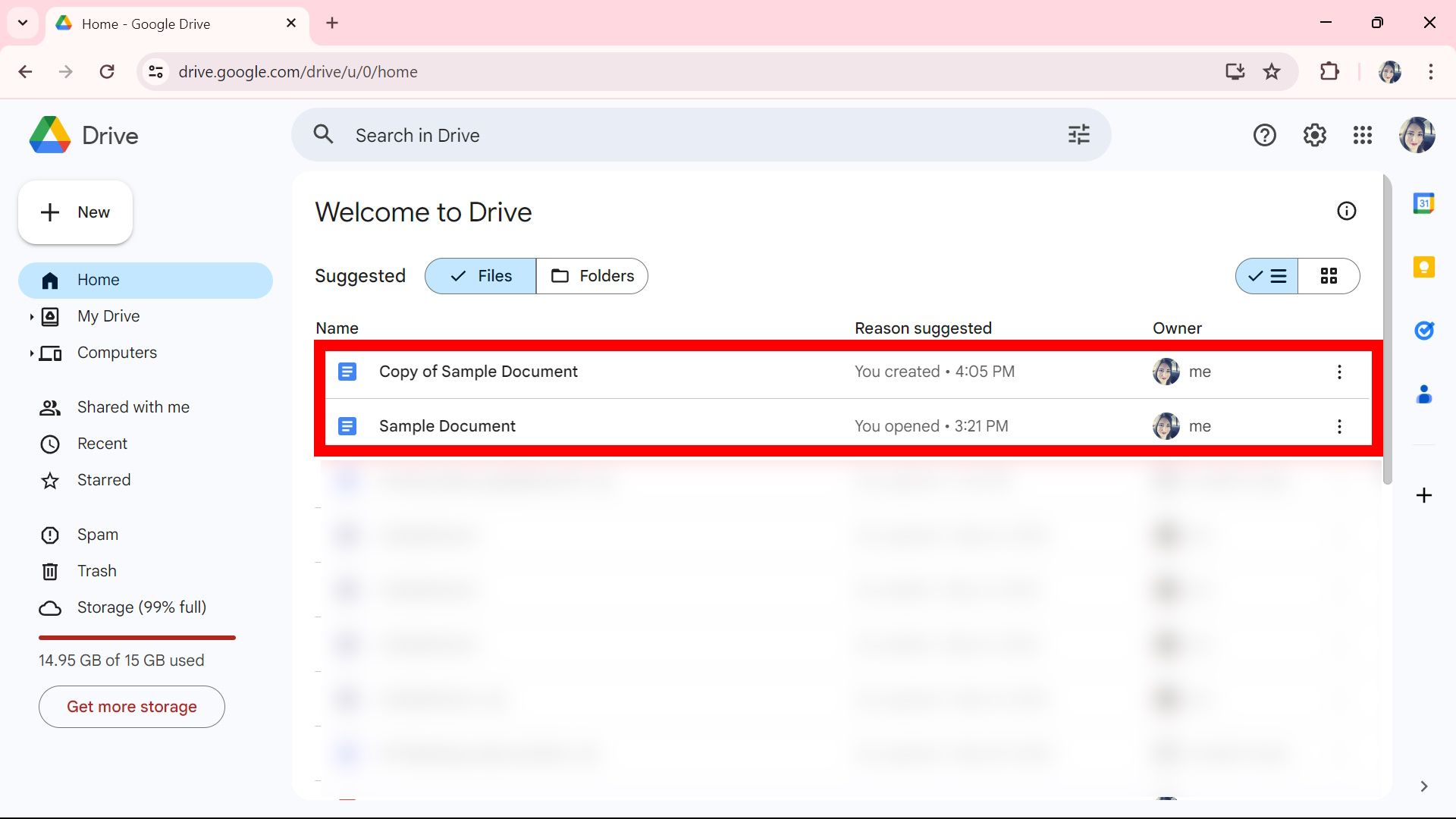The image size is (1456, 819).
Task: Open Contacts in the side panel
Action: (1425, 394)
